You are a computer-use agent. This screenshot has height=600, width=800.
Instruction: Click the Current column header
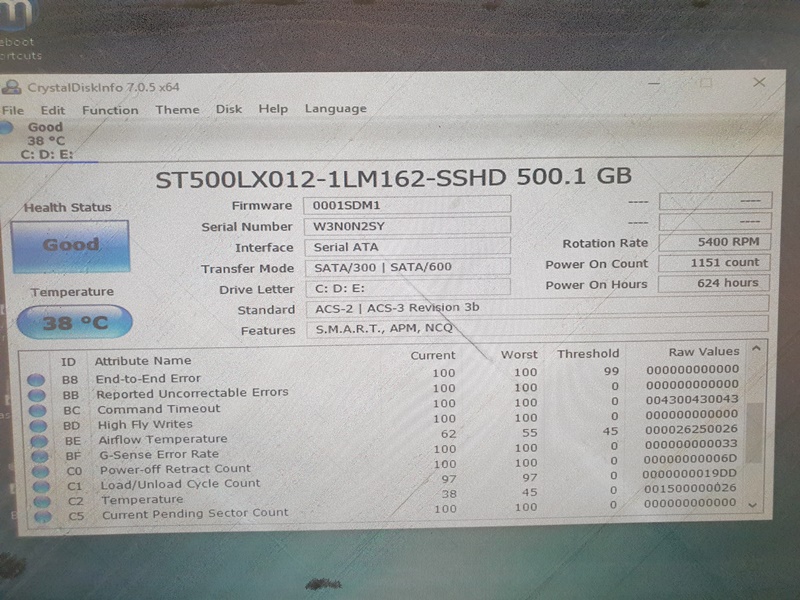[433, 356]
